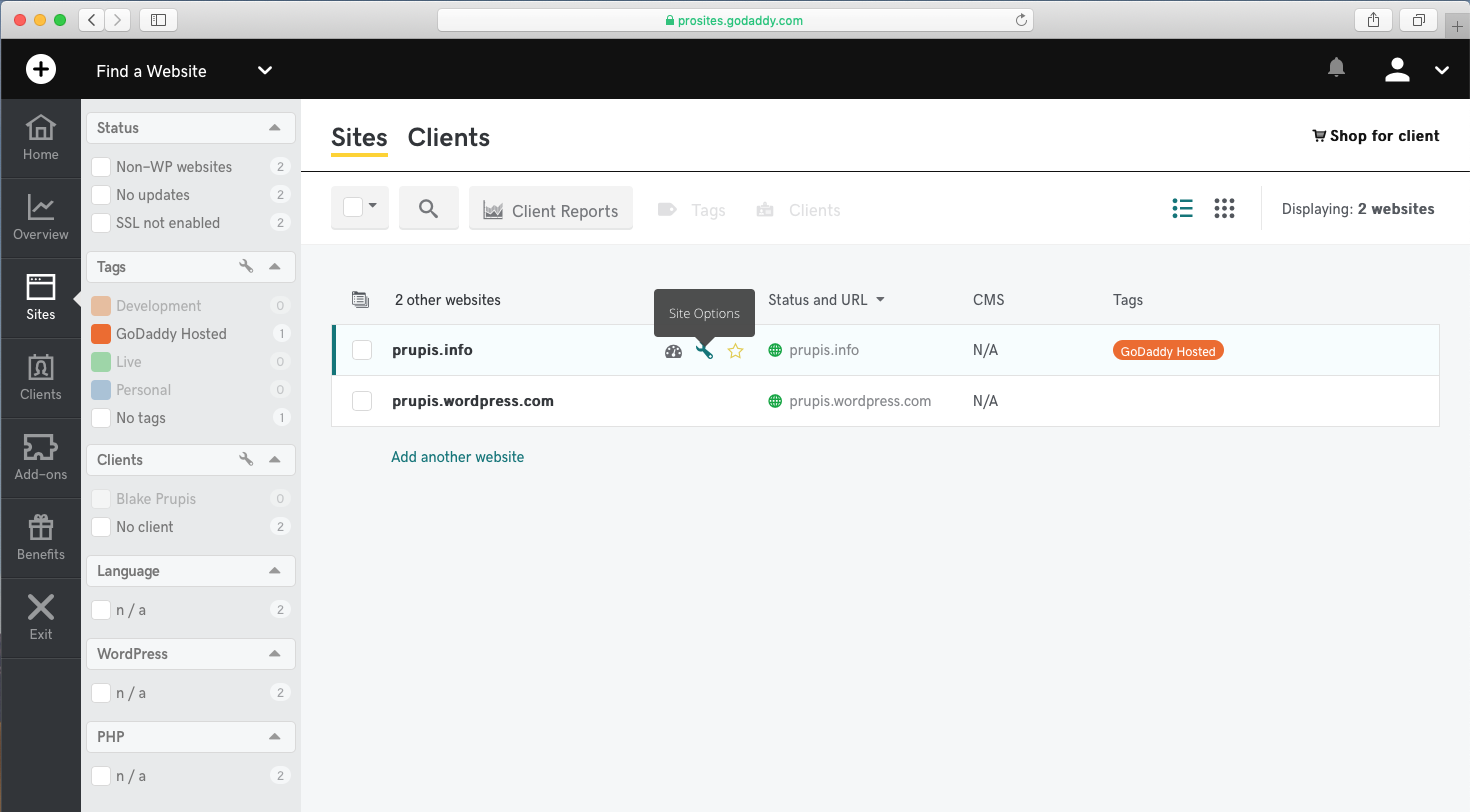Open the dashboard gauge icon for prupis.info

click(x=673, y=351)
